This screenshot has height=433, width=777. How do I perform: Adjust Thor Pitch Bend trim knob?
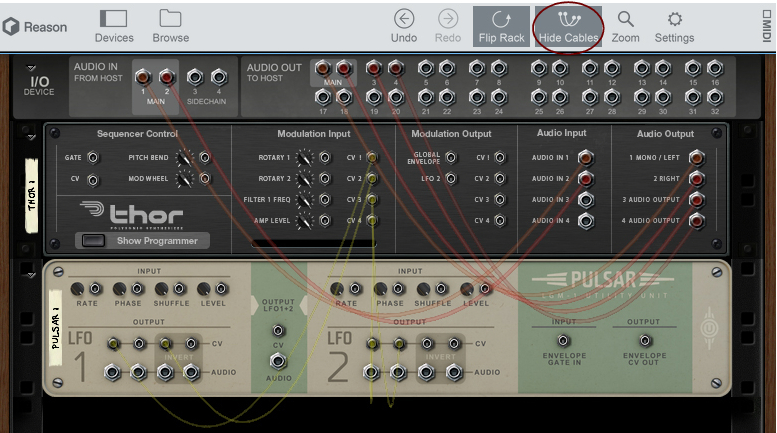[184, 158]
